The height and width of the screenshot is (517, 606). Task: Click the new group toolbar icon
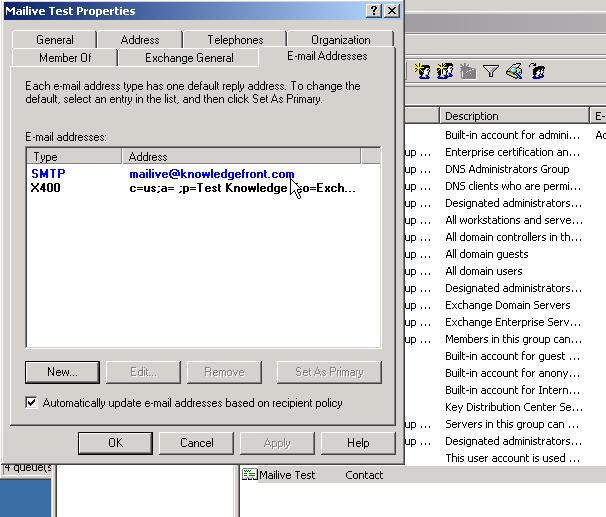pyautogui.click(x=445, y=71)
